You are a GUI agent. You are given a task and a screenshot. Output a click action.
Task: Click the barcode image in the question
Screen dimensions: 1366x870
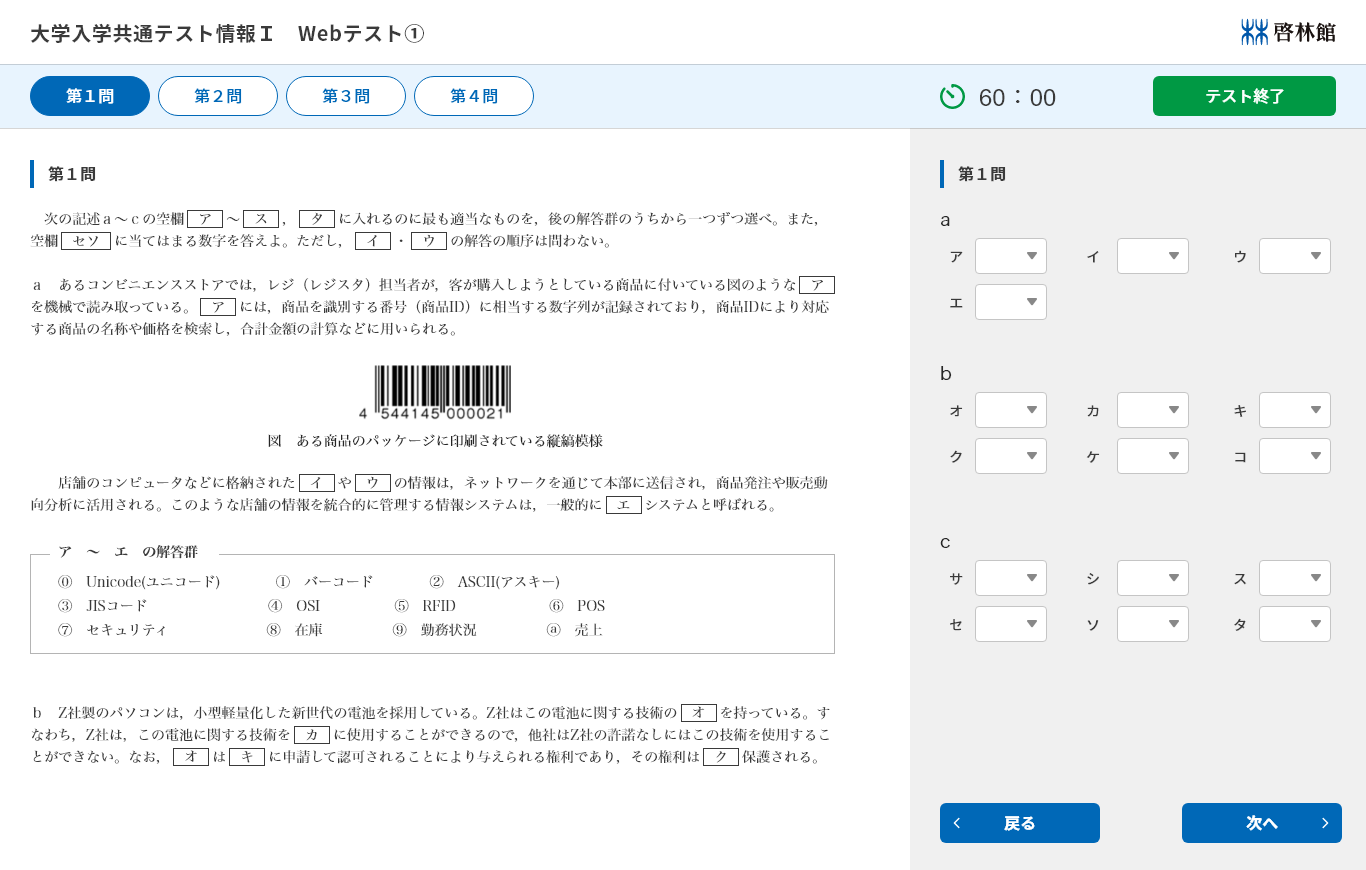[x=441, y=390]
